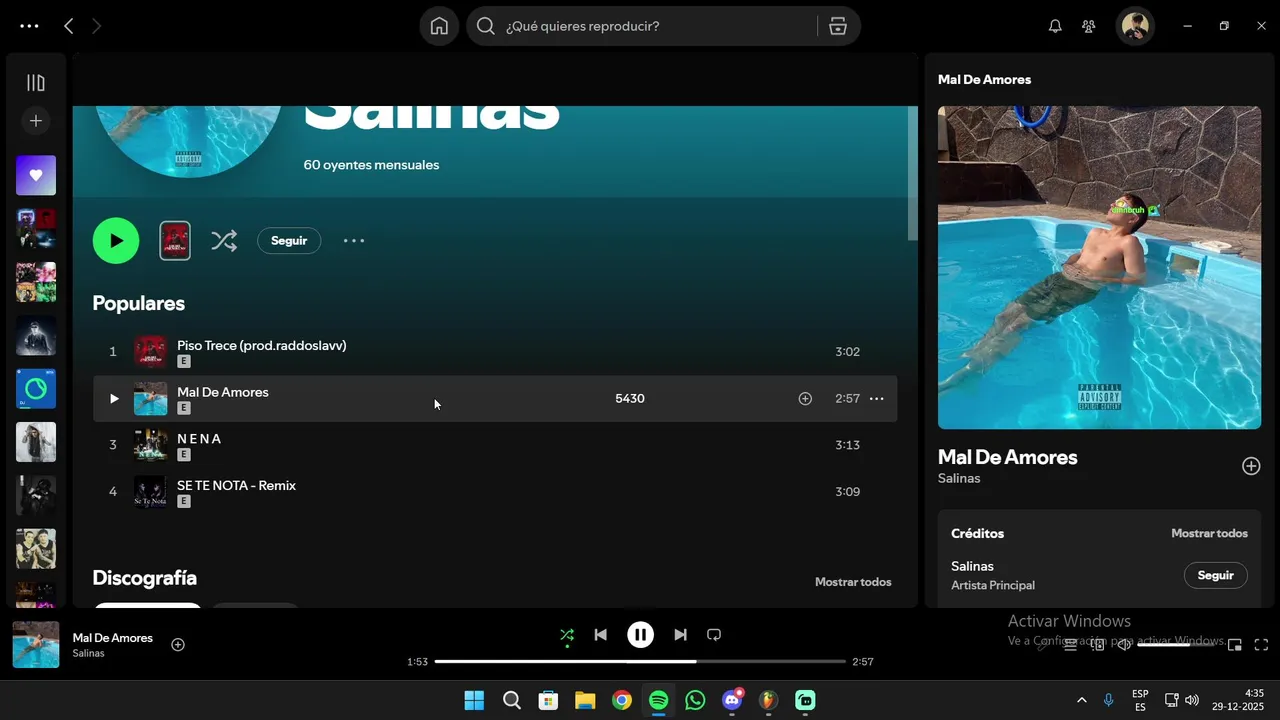Viewport: 1280px width, 720px height.
Task: Play the Mal De Amores row
Action: click(113, 399)
